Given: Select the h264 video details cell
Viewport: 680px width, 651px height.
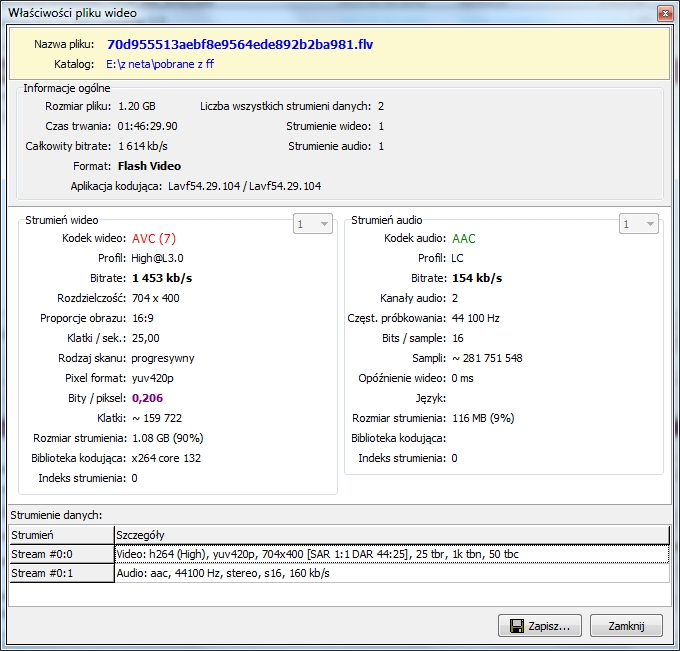Looking at the screenshot, I should click(392, 554).
